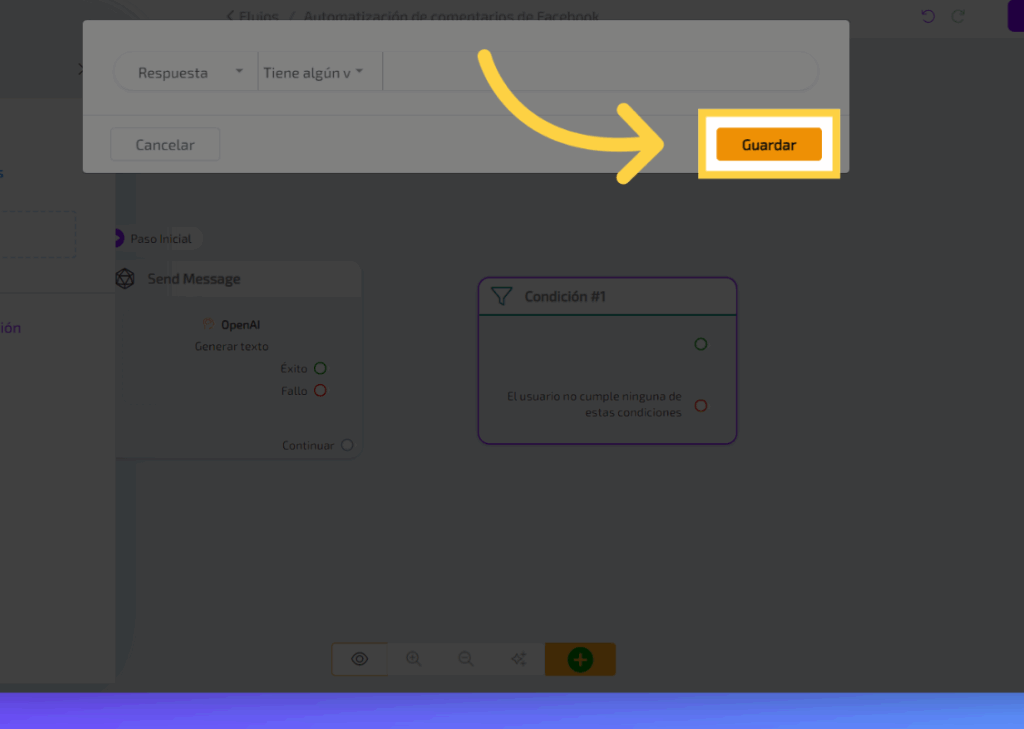Click the orange Guardar button
Image resolution: width=1024 pixels, height=729 pixels.
coord(768,145)
